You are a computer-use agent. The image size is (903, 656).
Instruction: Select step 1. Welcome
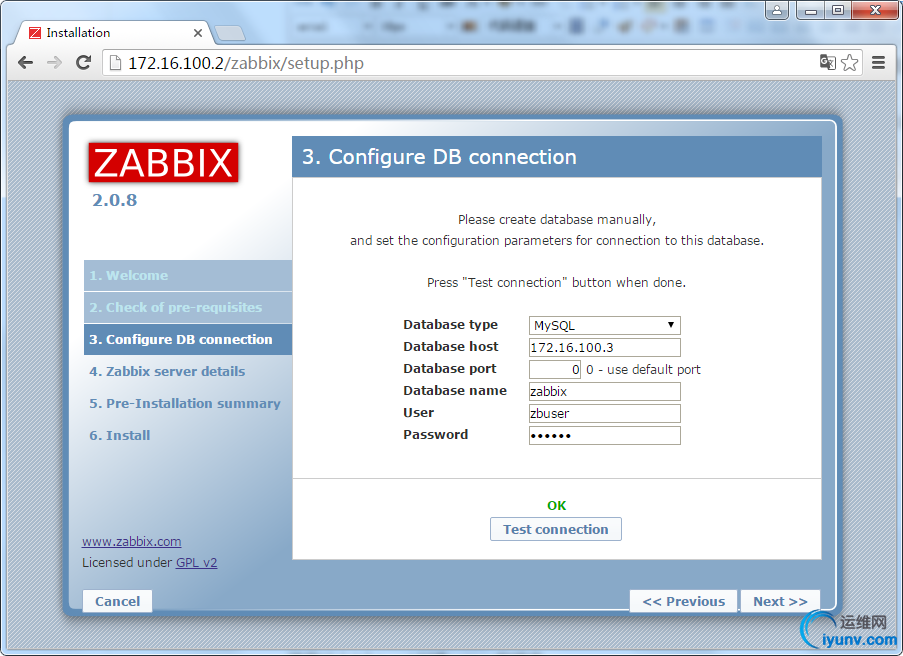(x=188, y=275)
